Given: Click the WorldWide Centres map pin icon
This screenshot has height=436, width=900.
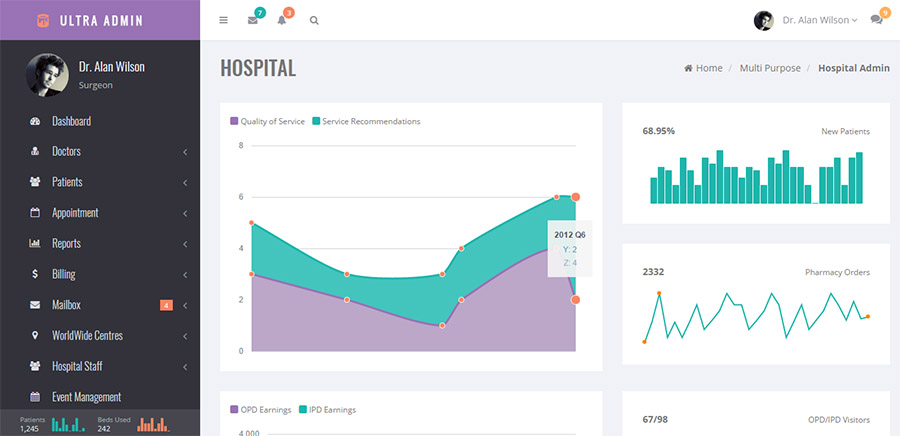Looking at the screenshot, I should (35, 335).
